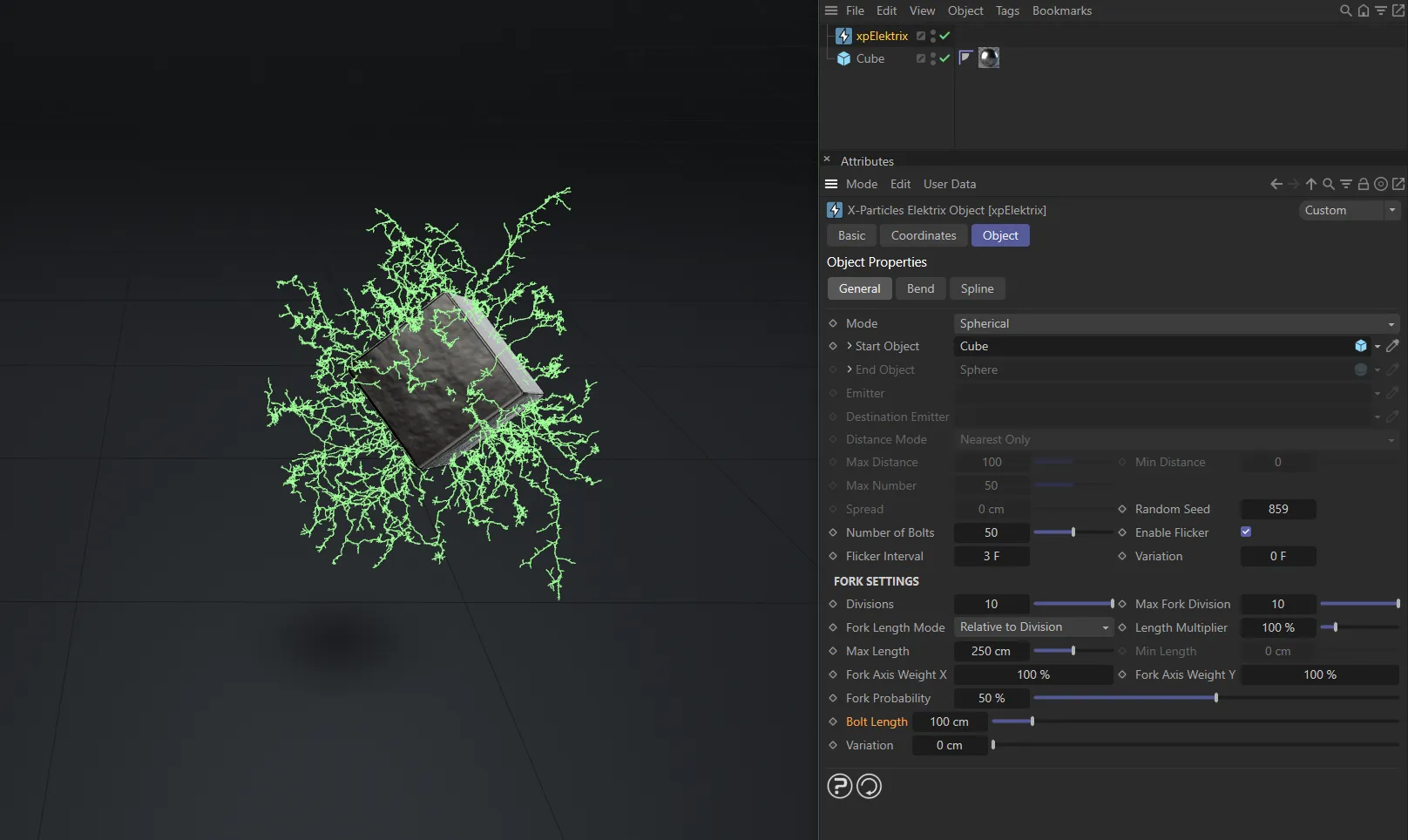Open the Mode dropdown set to Spherical

(x=1176, y=323)
